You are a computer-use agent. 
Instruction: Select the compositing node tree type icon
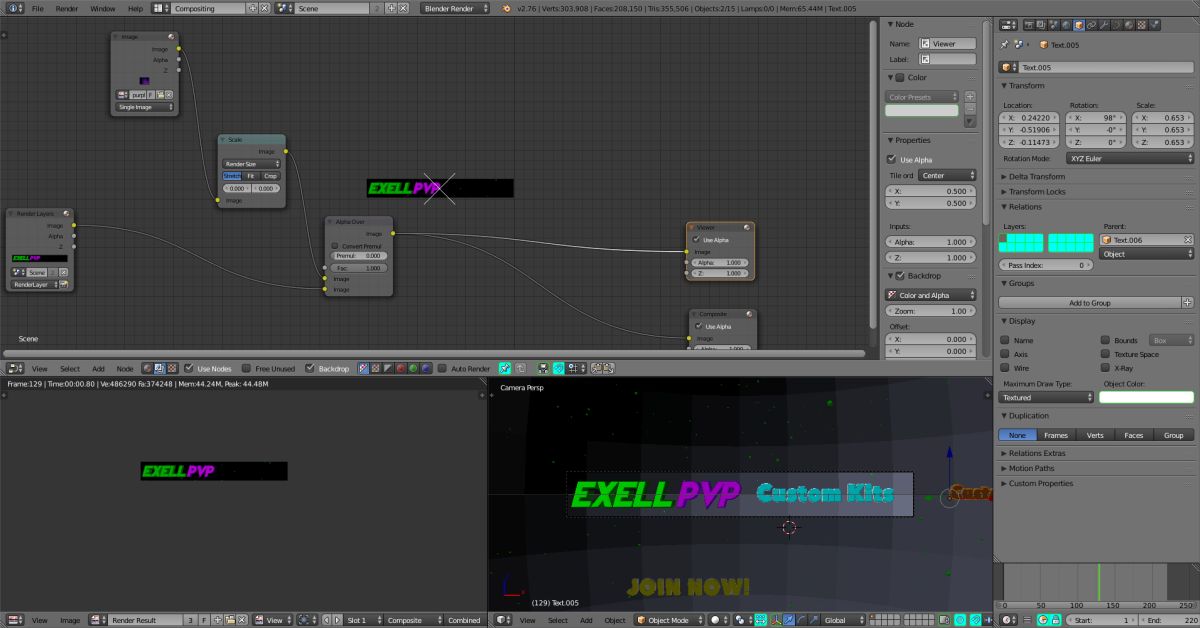coord(160,368)
